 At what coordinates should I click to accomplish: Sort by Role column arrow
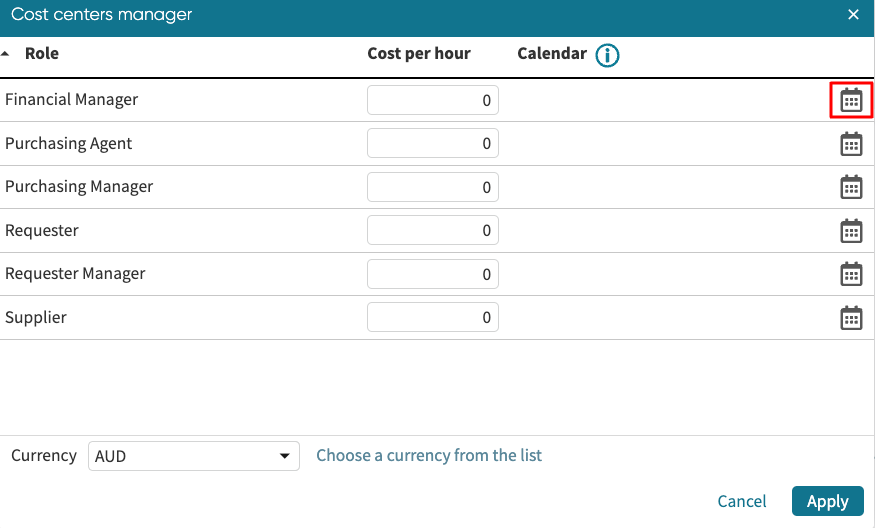(x=7, y=54)
